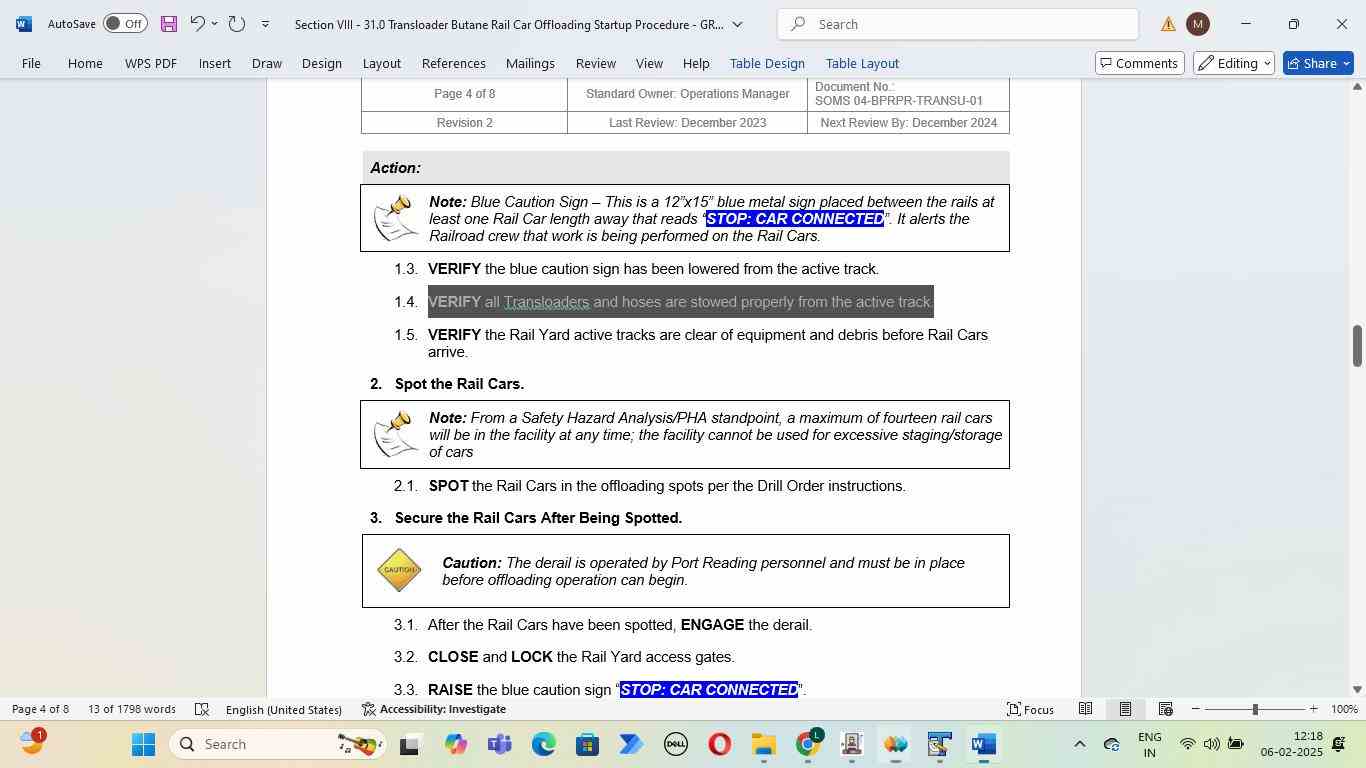The height and width of the screenshot is (768, 1366).
Task: Click the Redo/Repeat icon
Action: (237, 24)
